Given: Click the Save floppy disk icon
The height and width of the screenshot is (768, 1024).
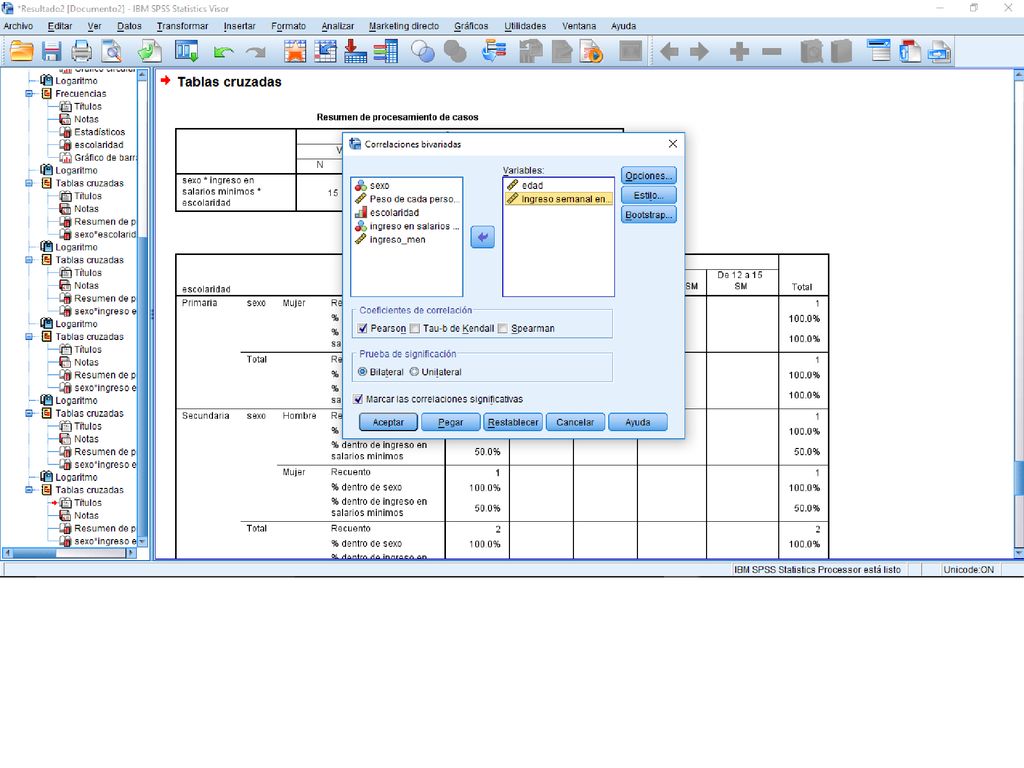Looking at the screenshot, I should pos(52,52).
